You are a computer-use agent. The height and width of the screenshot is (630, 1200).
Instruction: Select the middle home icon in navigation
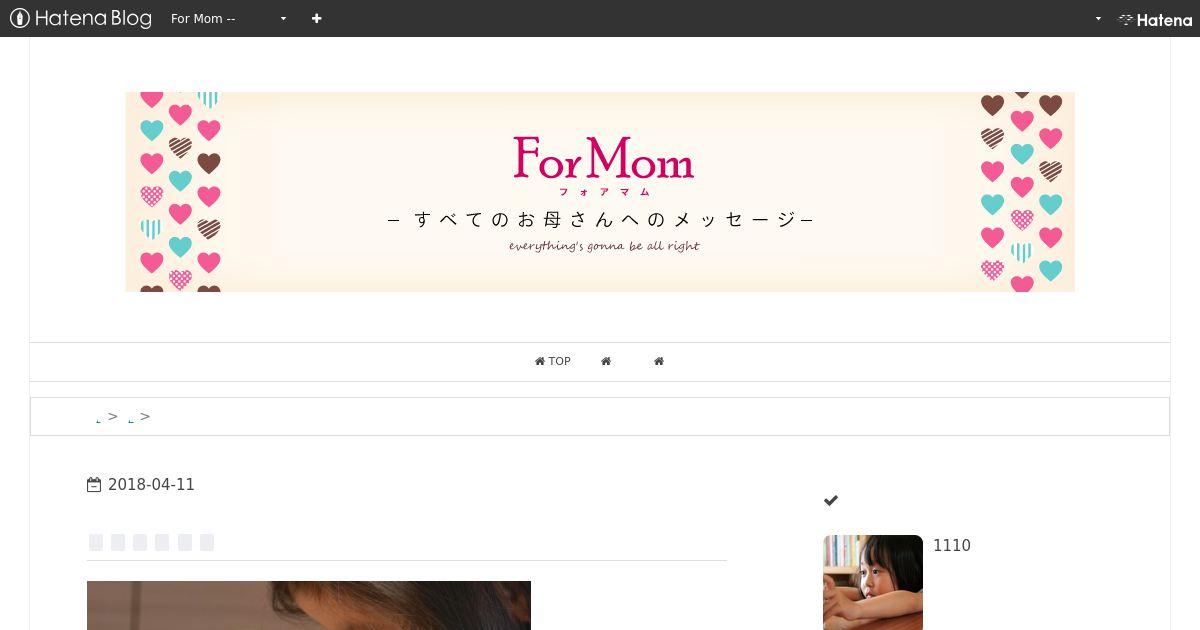[x=606, y=361]
